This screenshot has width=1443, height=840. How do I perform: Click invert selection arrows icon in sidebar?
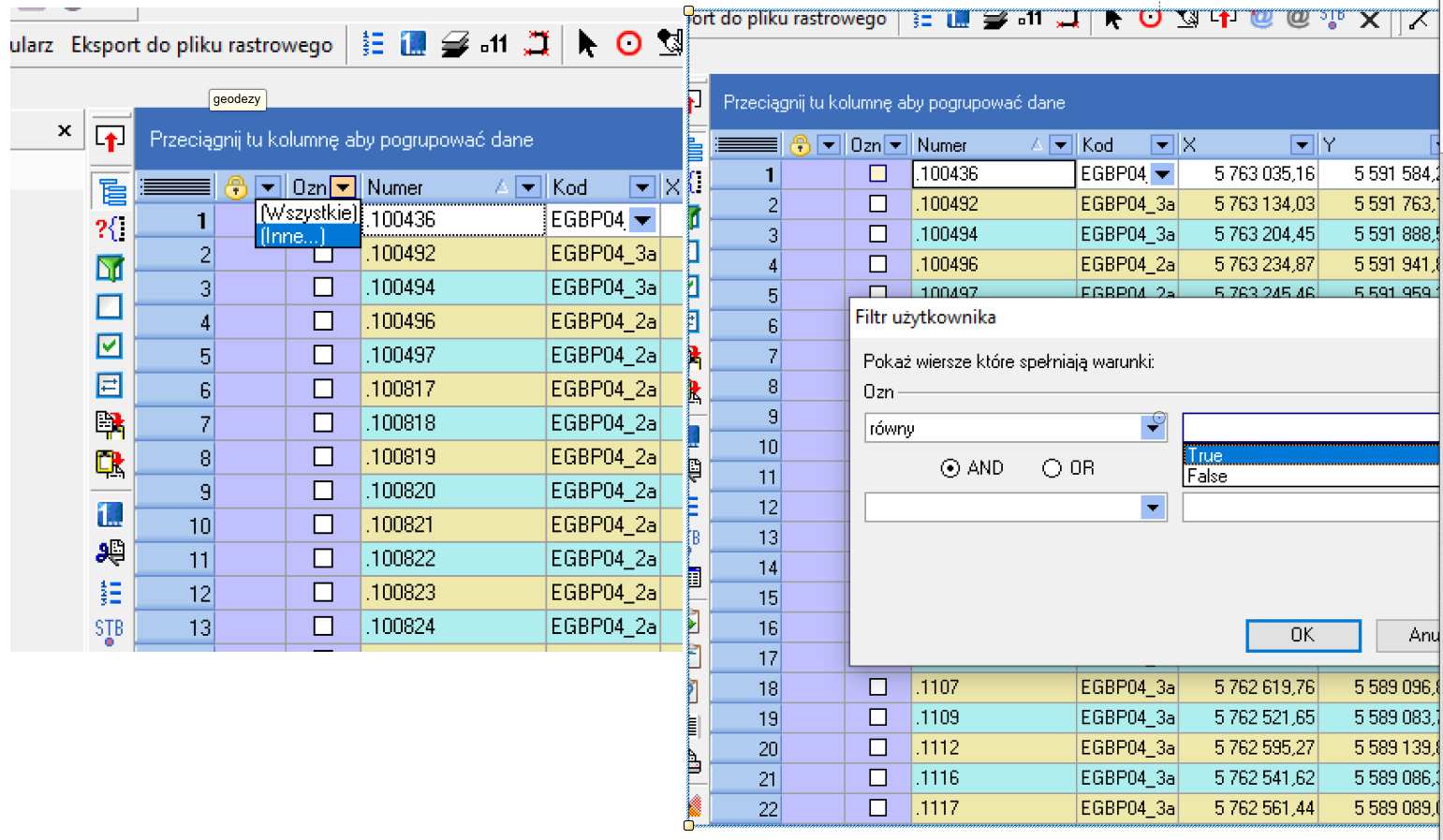click(x=110, y=385)
